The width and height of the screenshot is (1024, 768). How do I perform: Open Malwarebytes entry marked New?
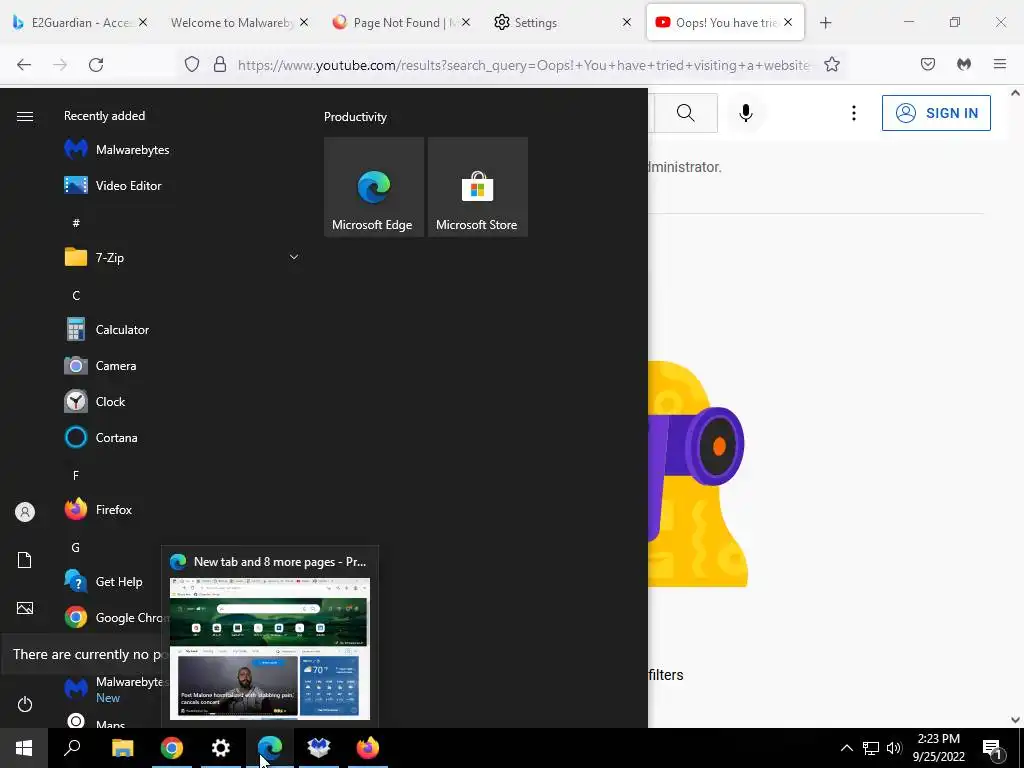click(114, 689)
